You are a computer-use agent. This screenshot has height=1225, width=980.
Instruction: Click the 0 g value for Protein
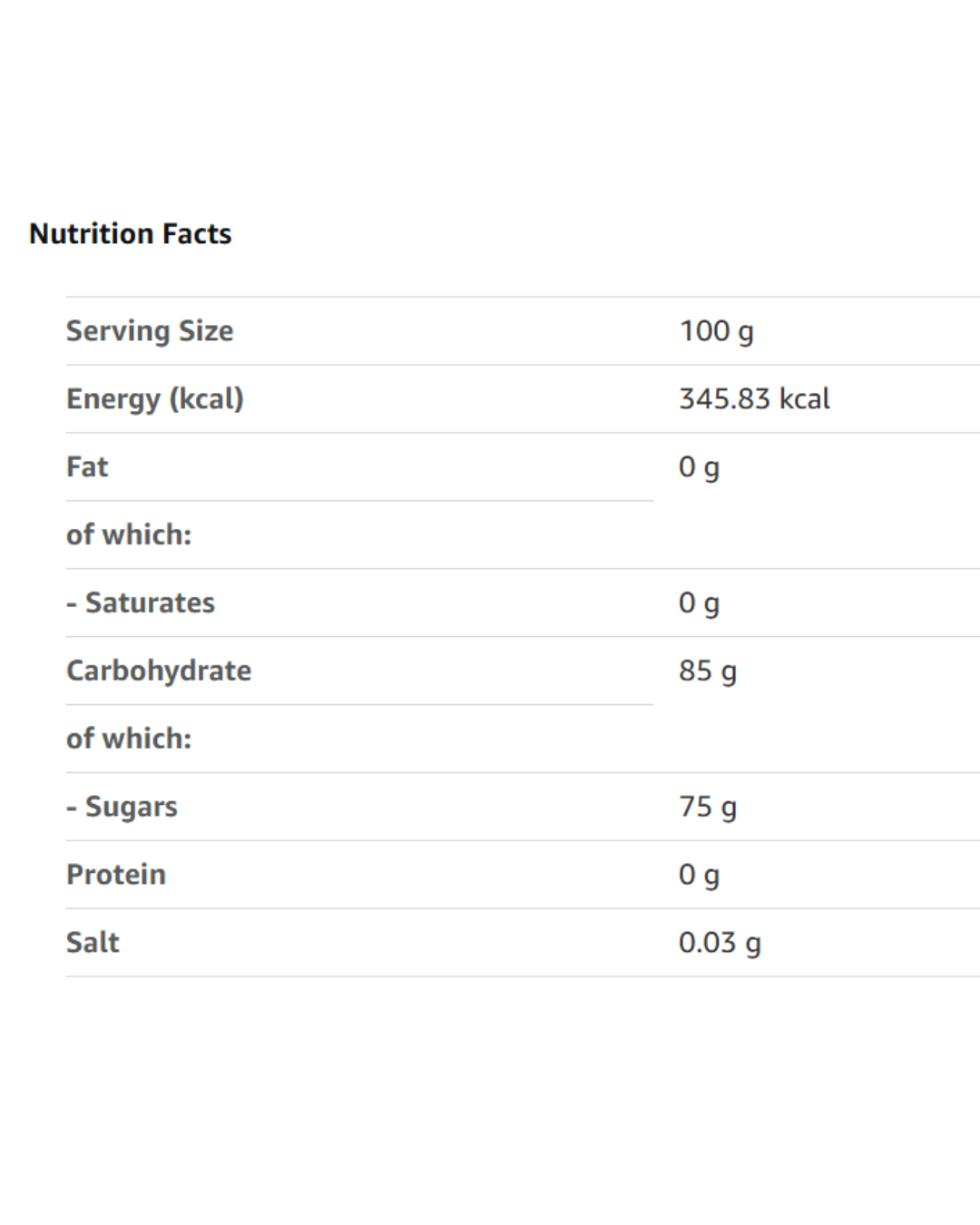tap(699, 875)
